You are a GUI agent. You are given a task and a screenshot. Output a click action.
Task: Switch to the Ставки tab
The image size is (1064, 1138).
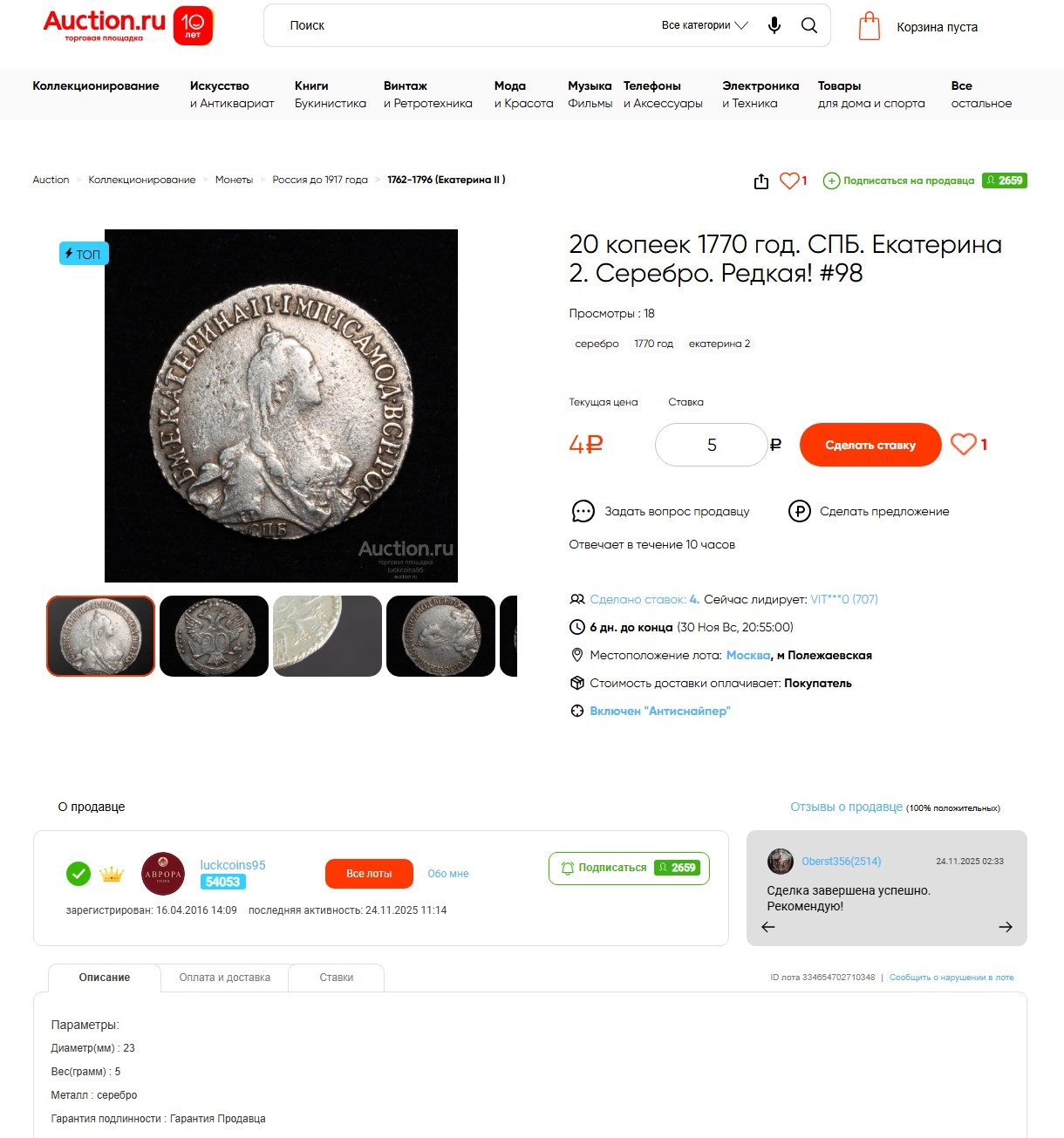pos(337,978)
